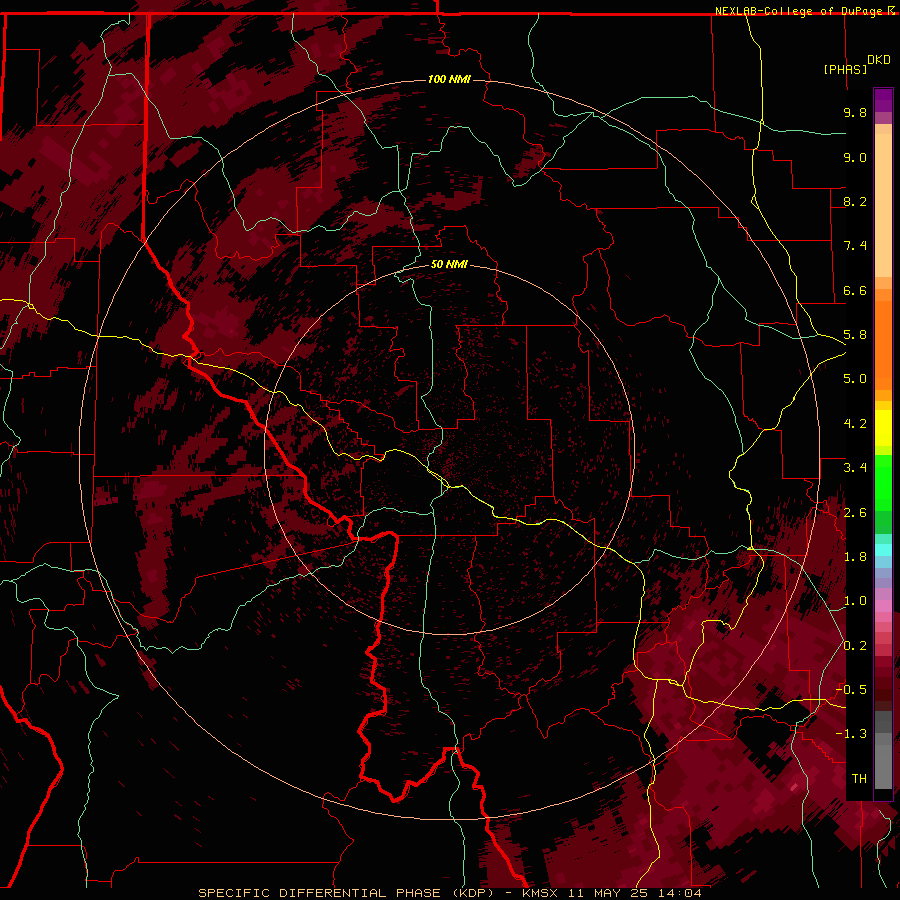Click the TH threshold label on the legend

point(859,779)
